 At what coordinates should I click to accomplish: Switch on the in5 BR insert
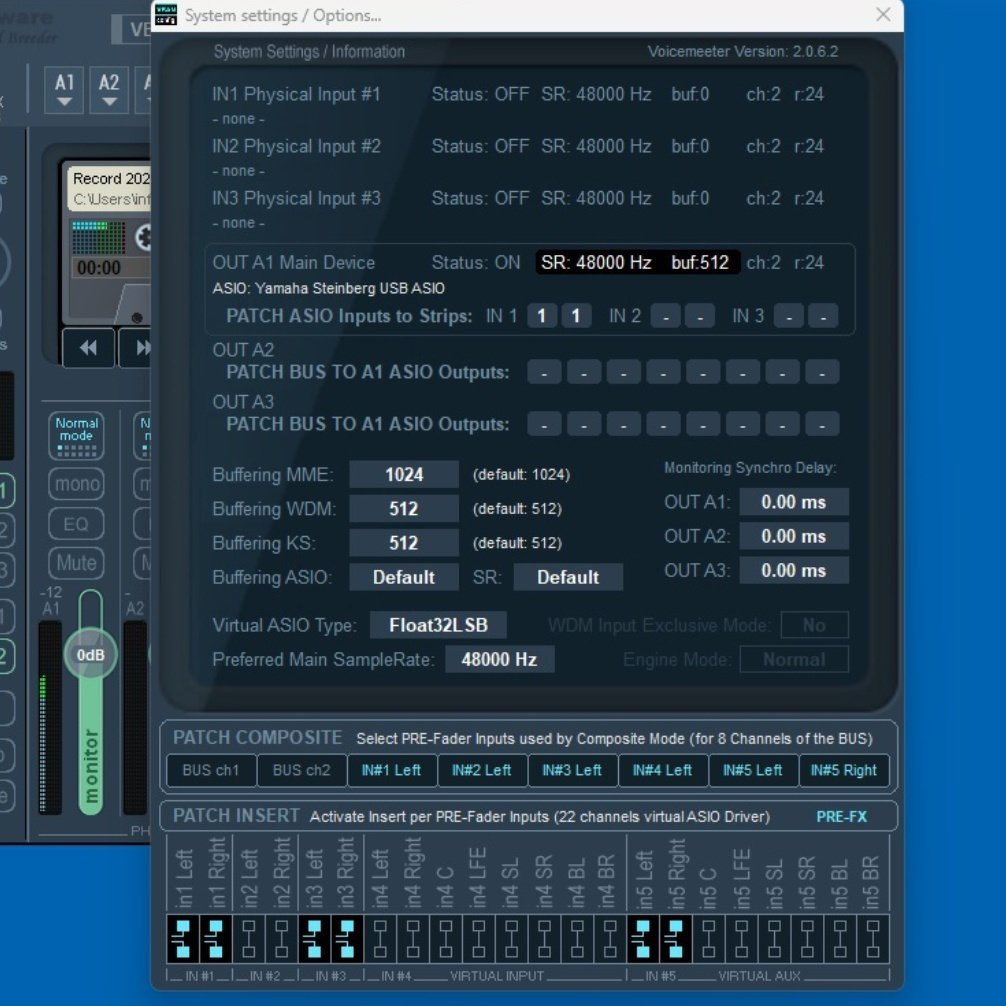pos(873,939)
